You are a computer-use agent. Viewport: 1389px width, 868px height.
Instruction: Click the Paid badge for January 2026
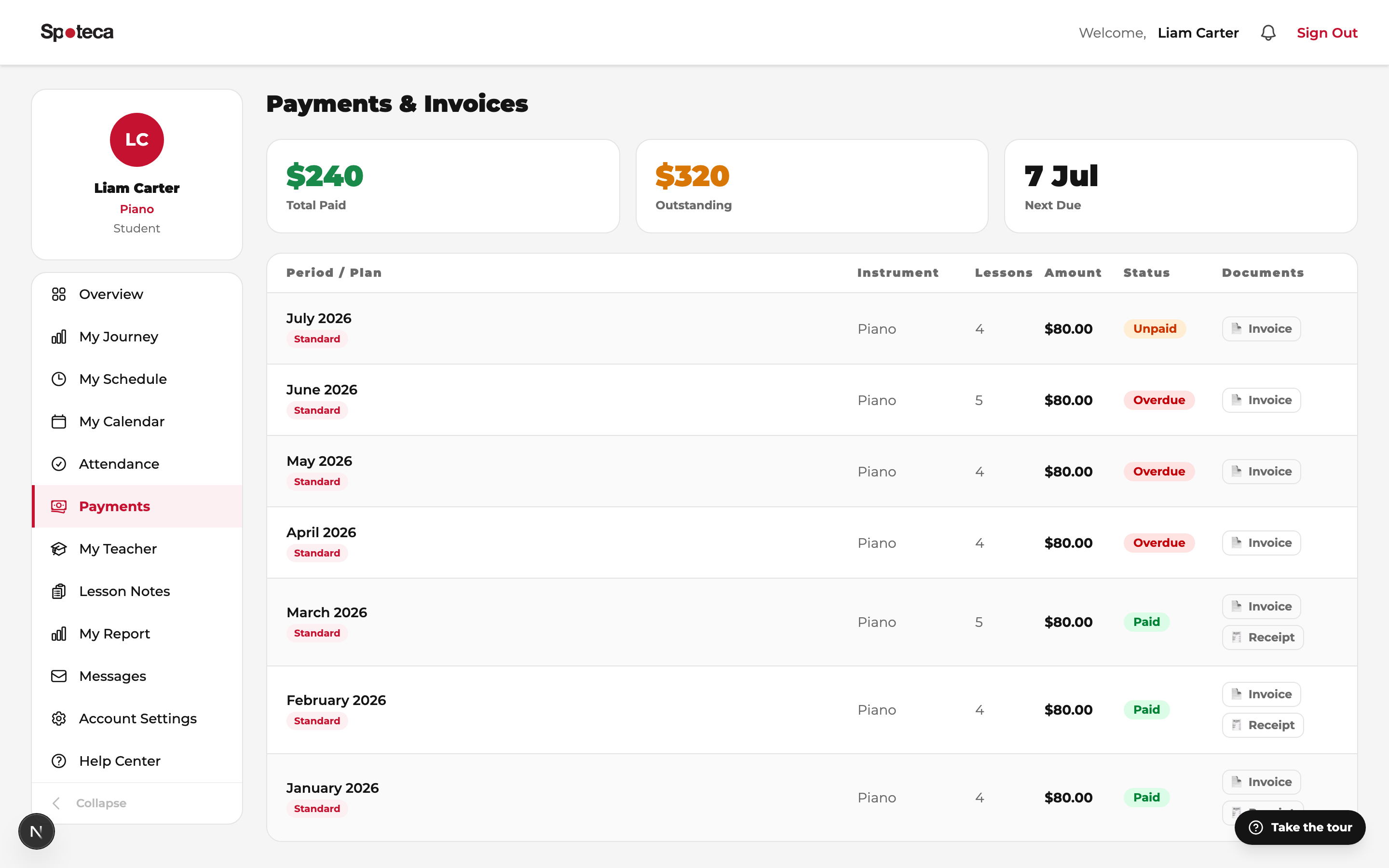1146,798
